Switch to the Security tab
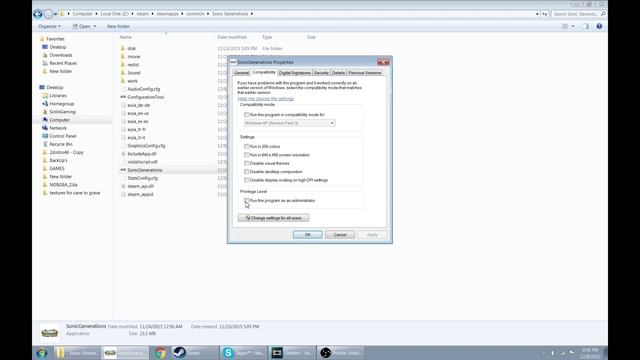 (x=321, y=73)
